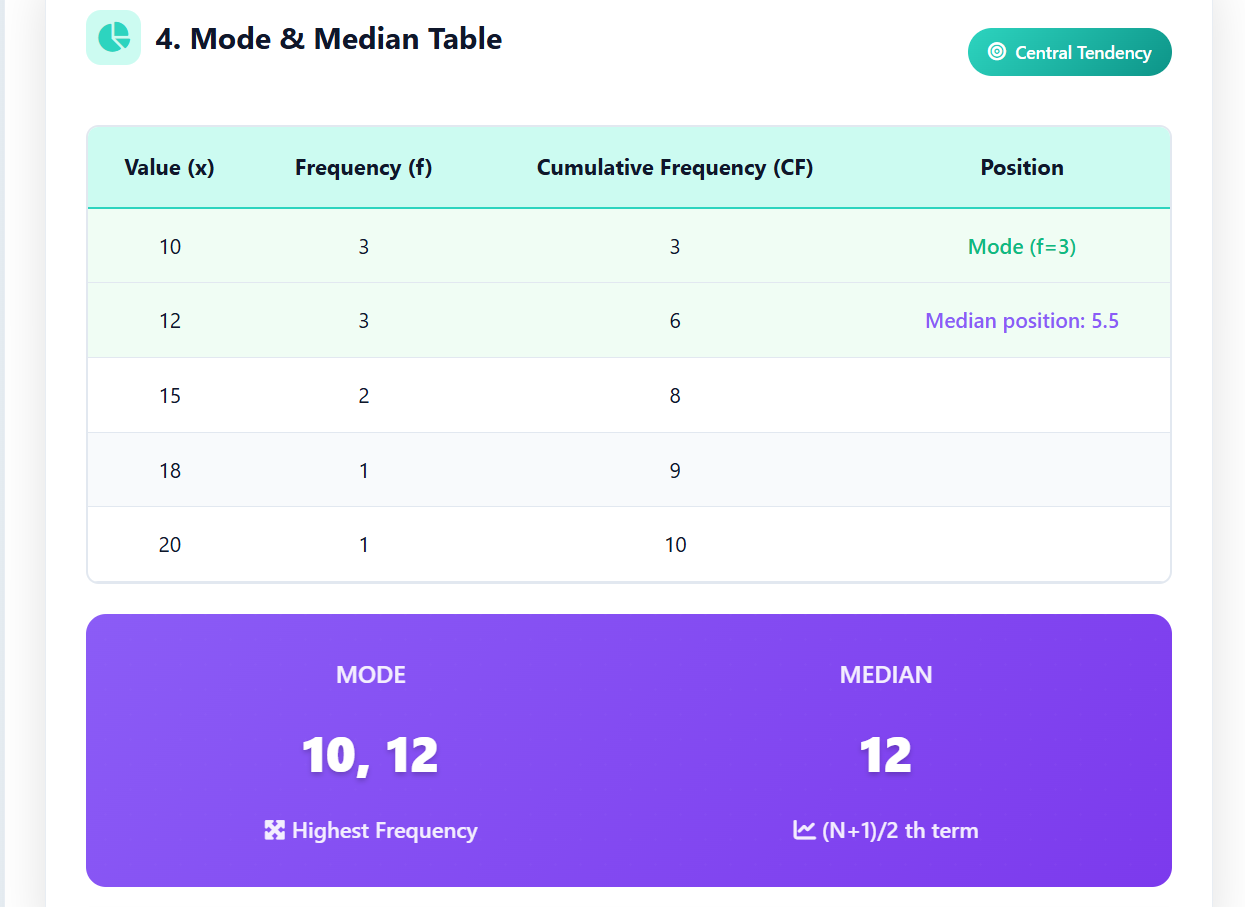
Task: Click the MEDIAN result showing 12
Action: click(886, 755)
